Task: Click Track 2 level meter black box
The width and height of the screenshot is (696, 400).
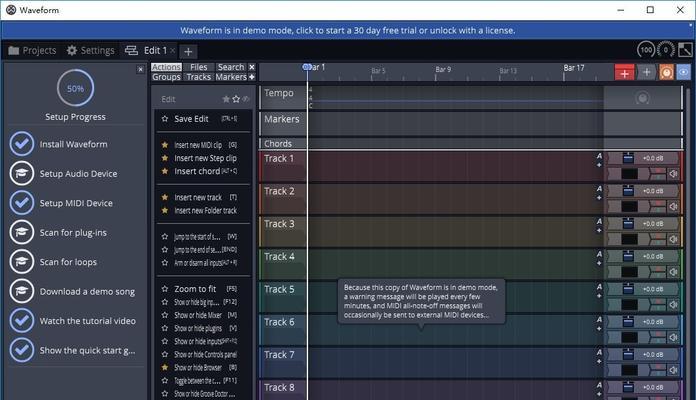Action: (629, 206)
